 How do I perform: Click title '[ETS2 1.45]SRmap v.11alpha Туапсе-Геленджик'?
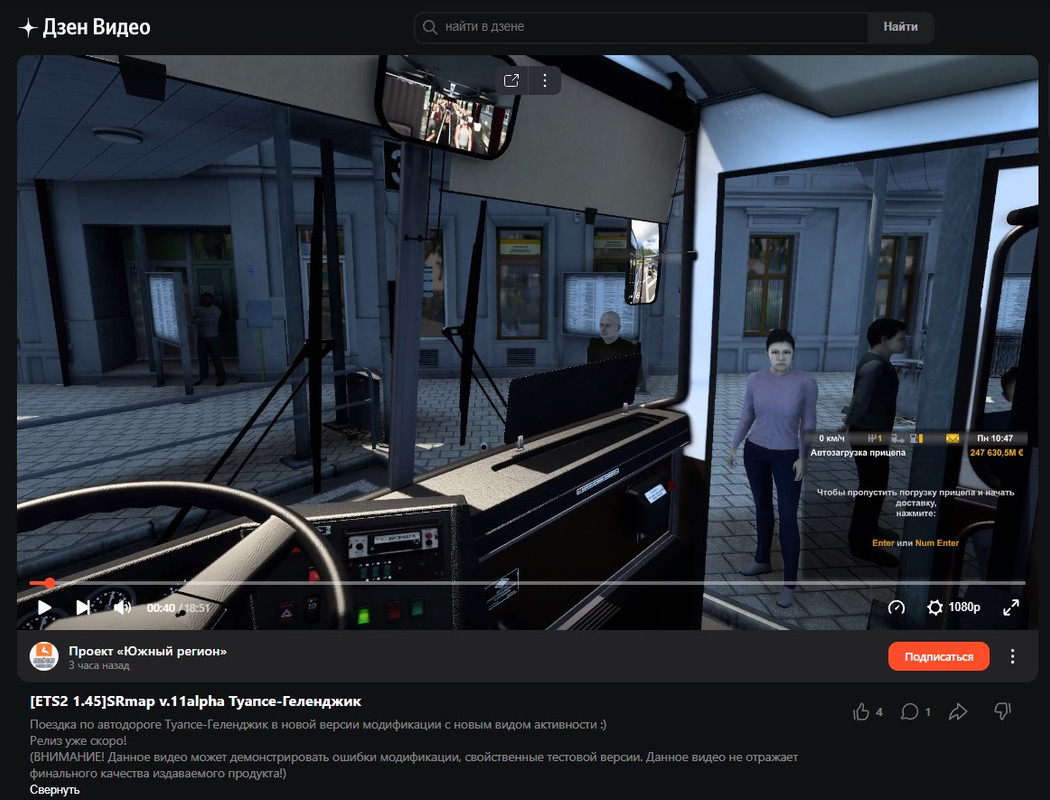click(196, 701)
